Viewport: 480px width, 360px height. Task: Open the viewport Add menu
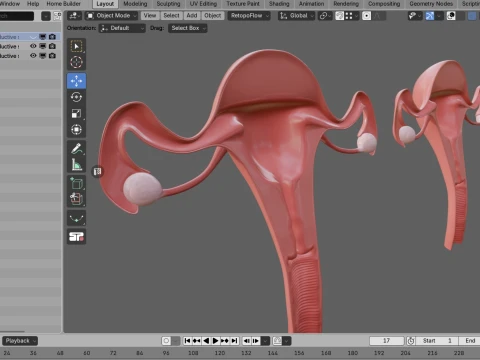click(x=192, y=16)
